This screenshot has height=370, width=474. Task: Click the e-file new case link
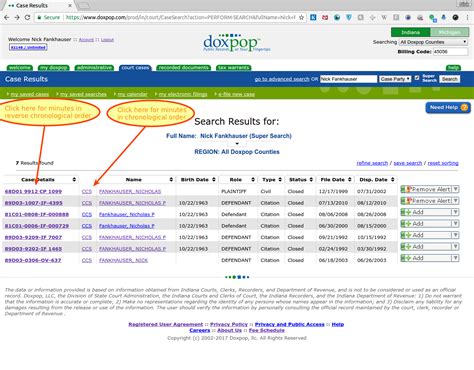(236, 94)
